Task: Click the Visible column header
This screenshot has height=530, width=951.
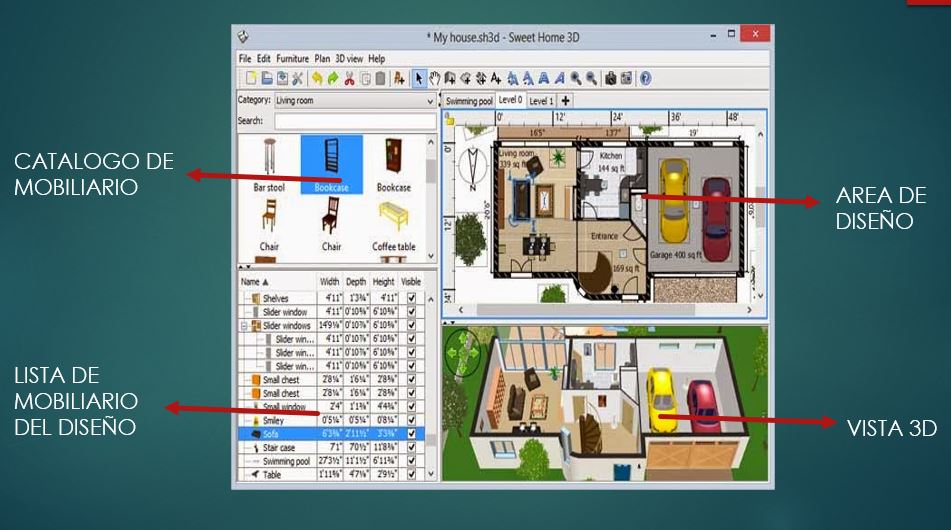Action: [x=411, y=282]
